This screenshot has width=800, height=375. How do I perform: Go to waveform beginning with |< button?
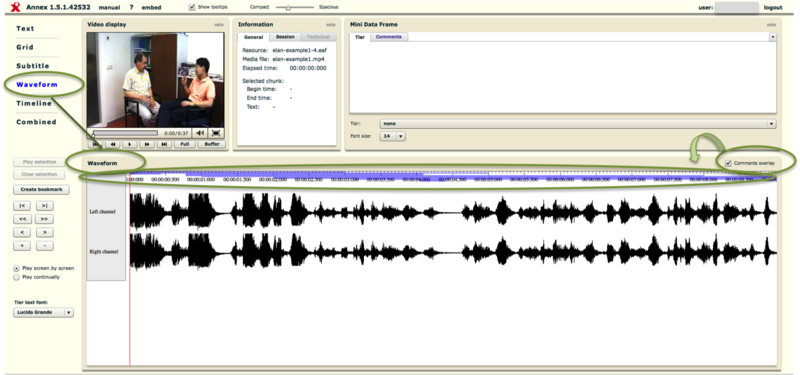click(x=22, y=206)
